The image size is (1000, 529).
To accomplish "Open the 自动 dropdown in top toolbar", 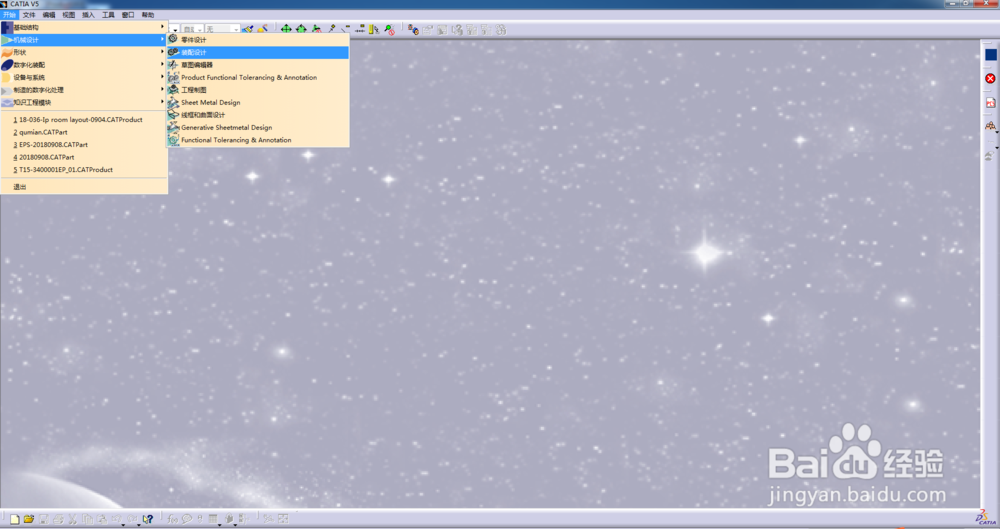I will [192, 29].
